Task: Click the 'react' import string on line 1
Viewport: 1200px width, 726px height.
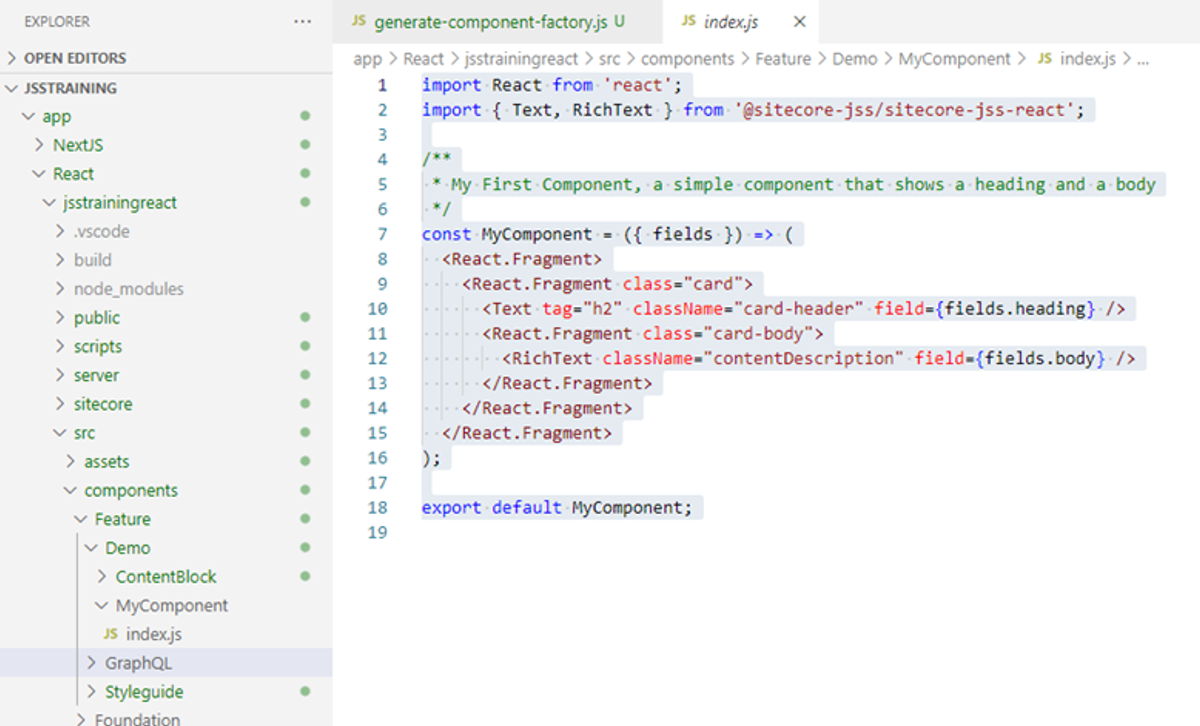Action: pos(642,85)
